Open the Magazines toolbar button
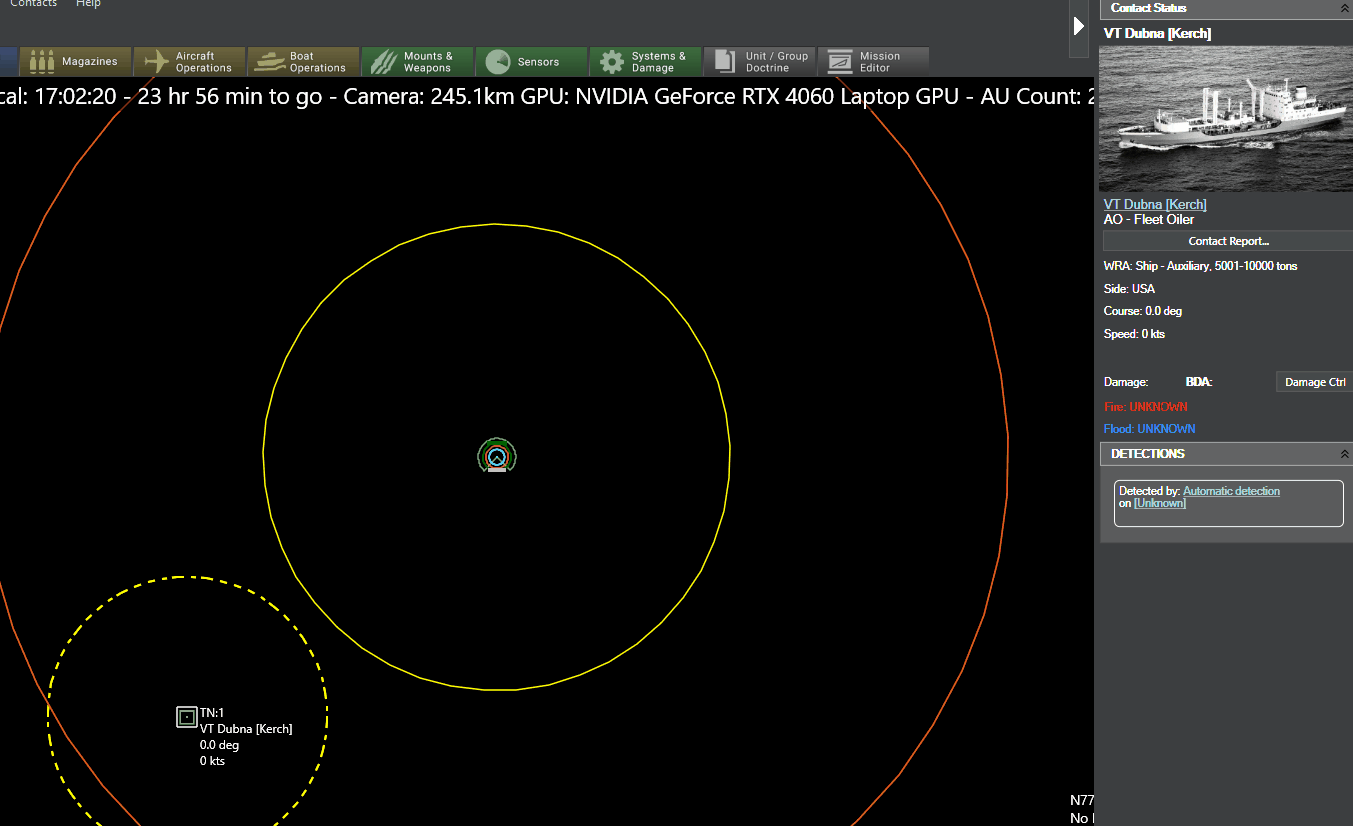1353x826 pixels. [75, 62]
